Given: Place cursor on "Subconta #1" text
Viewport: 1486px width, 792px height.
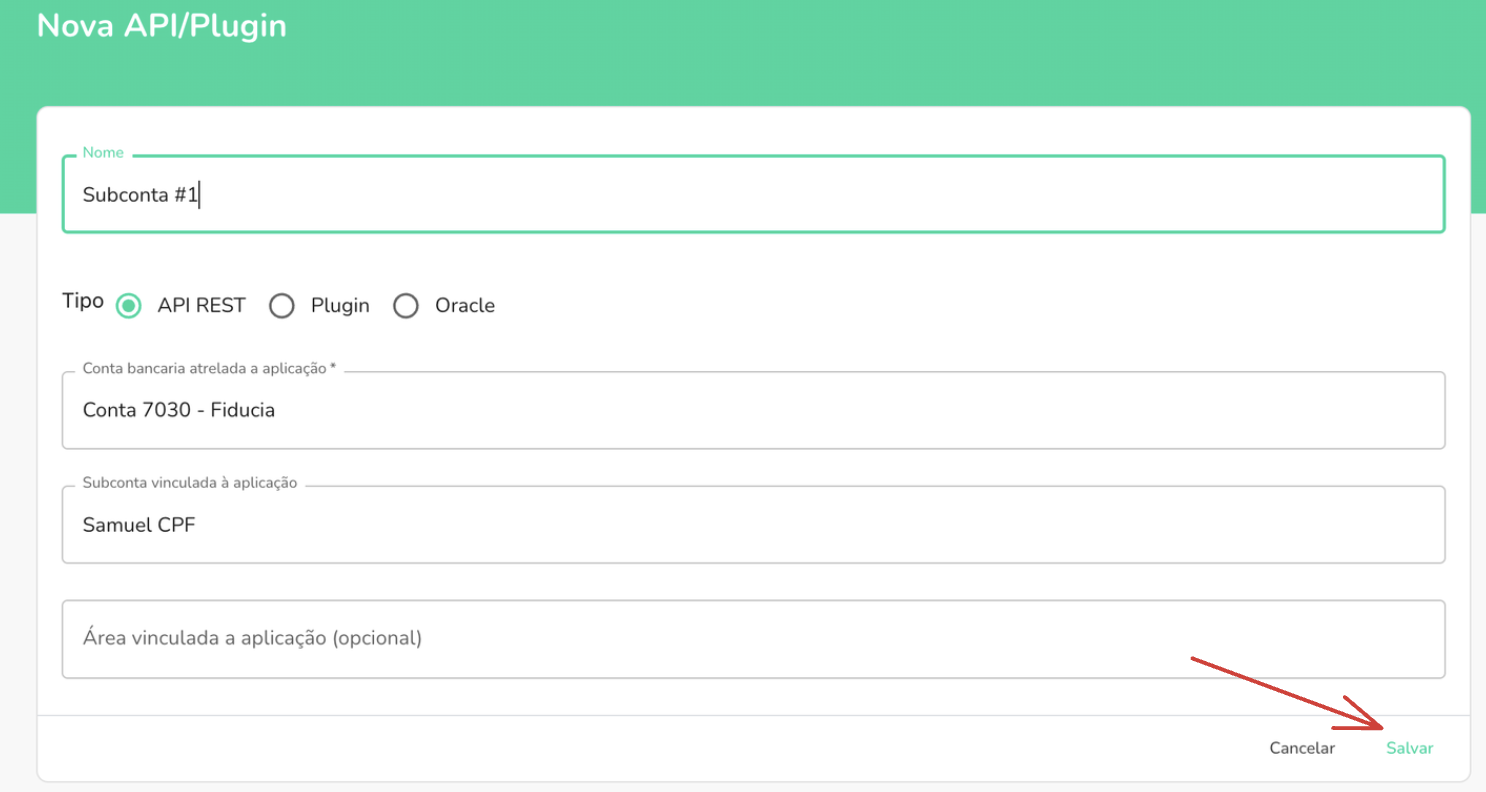Looking at the screenshot, I should click(141, 195).
